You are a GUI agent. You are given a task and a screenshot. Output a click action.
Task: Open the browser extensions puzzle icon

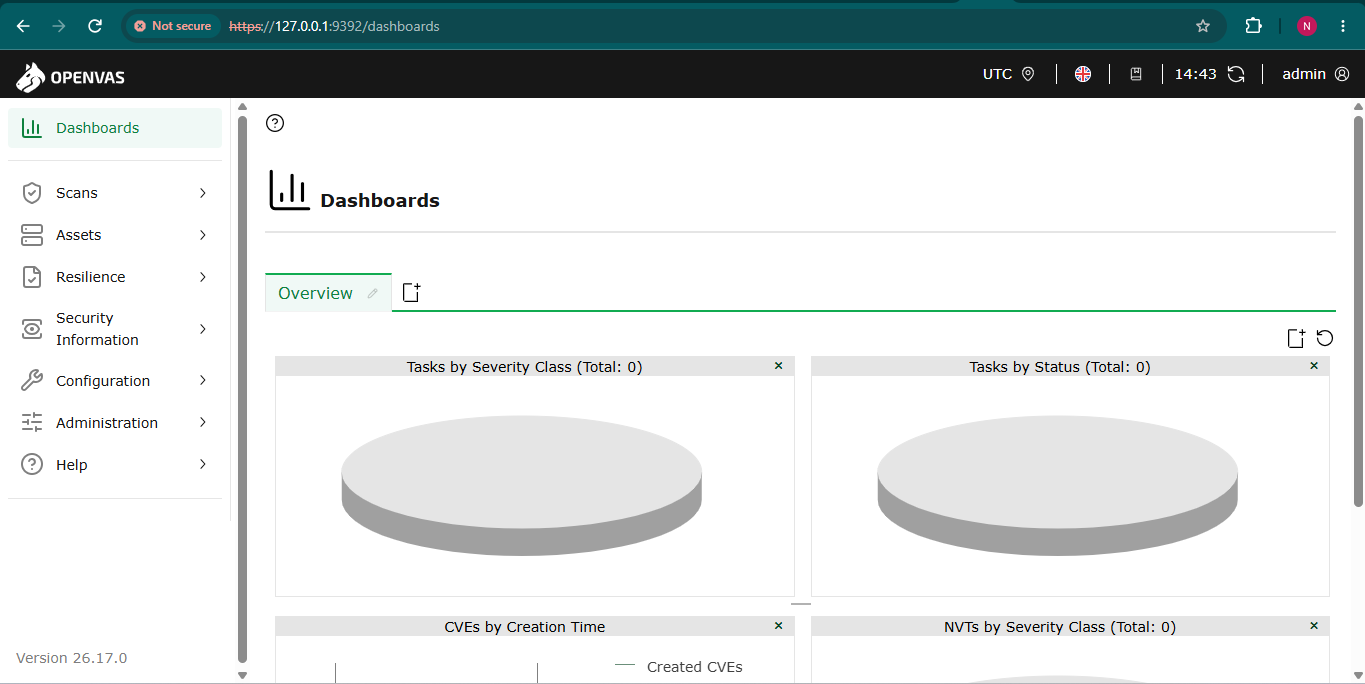[x=1253, y=26]
